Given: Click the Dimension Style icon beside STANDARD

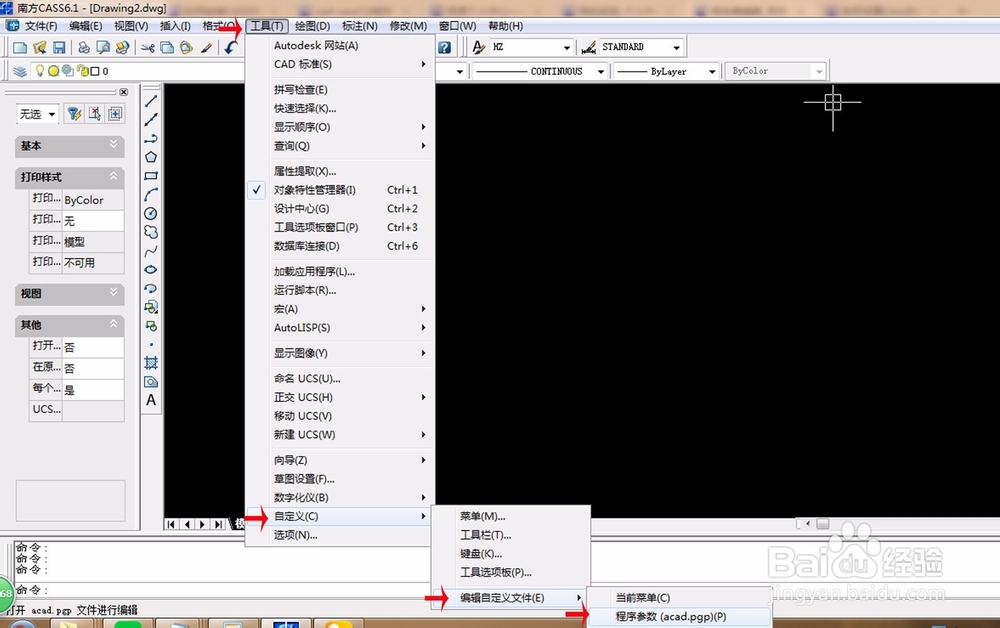Looking at the screenshot, I should pyautogui.click(x=589, y=47).
